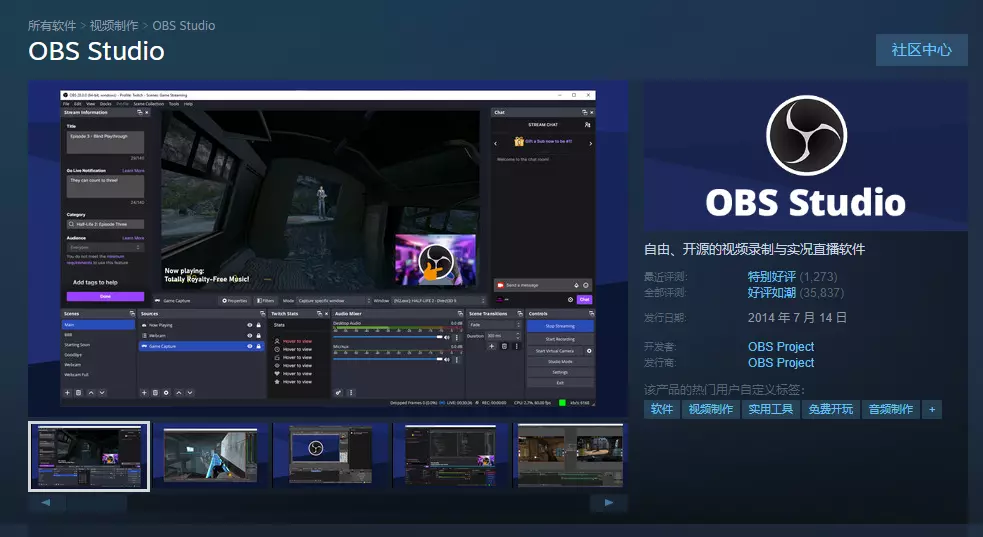Toggle visibility of Now Playing source
Viewport: 983px width, 537px height.
[x=250, y=325]
